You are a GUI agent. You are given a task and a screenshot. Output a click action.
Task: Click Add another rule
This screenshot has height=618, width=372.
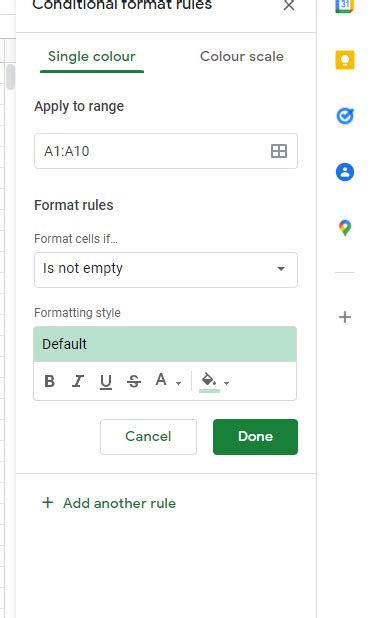click(x=109, y=503)
